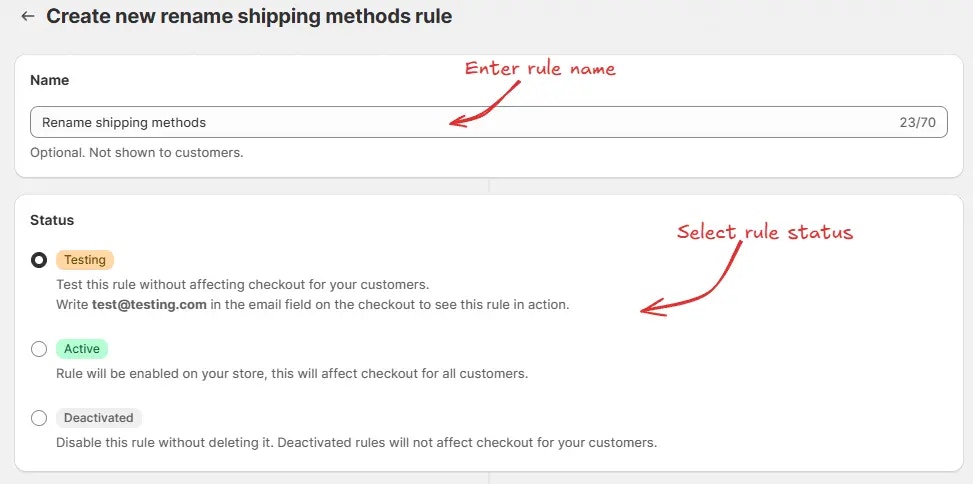Viewport: 973px width, 485px height.
Task: Click the 'Test this rule without affecting checkout' description
Action: (x=243, y=285)
